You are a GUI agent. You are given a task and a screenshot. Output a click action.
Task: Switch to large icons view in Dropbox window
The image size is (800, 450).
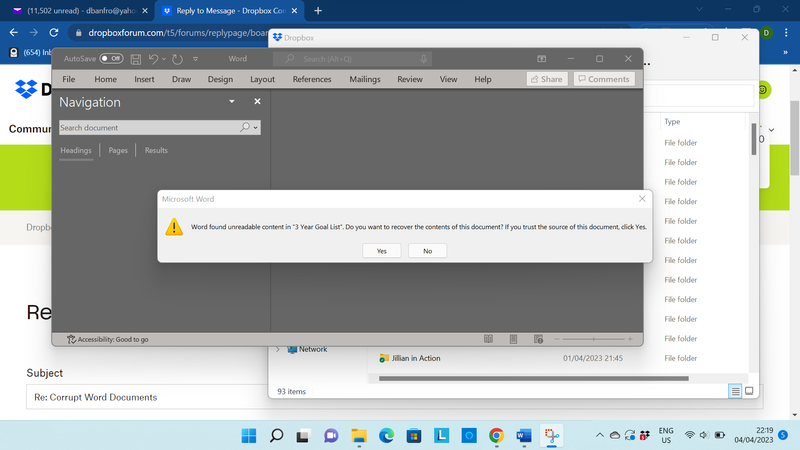point(749,391)
